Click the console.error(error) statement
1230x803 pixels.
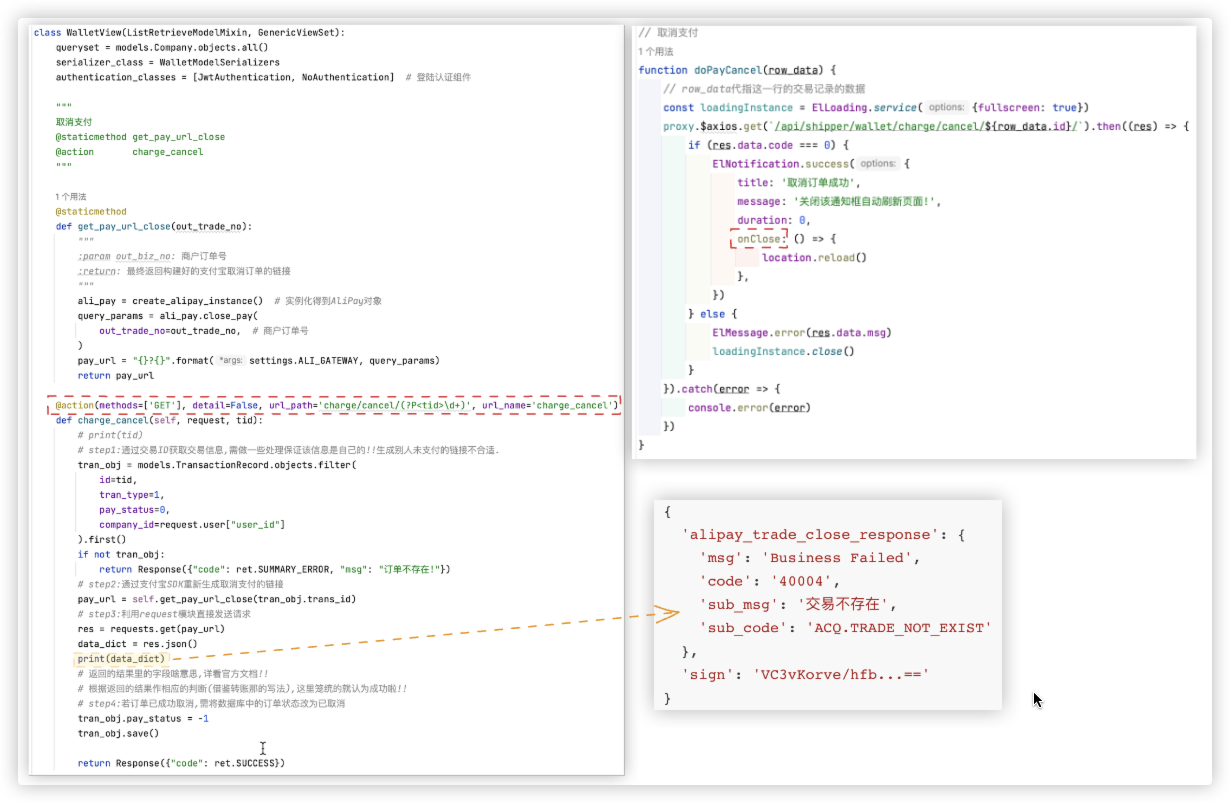click(748, 407)
